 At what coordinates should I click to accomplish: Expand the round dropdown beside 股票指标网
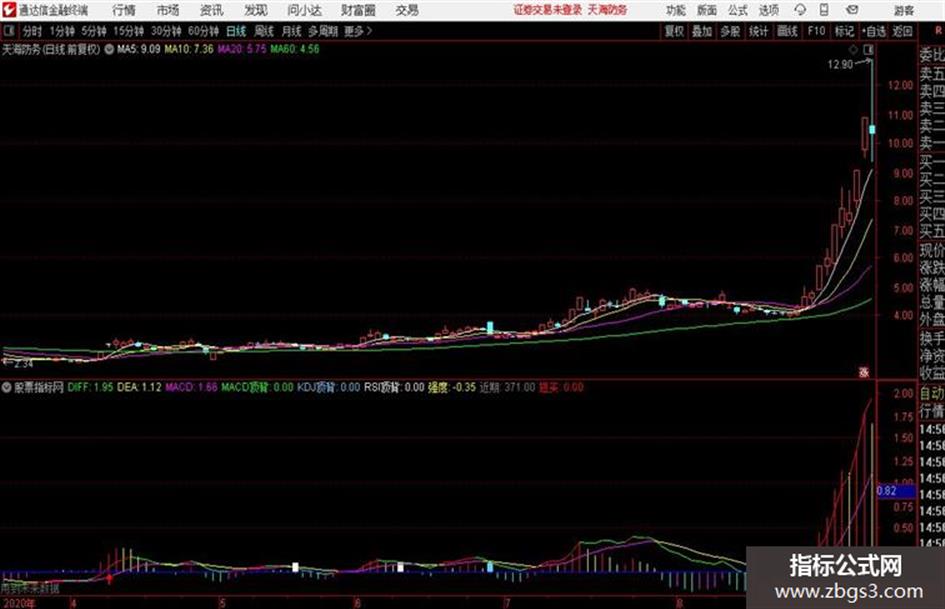tap(7, 387)
